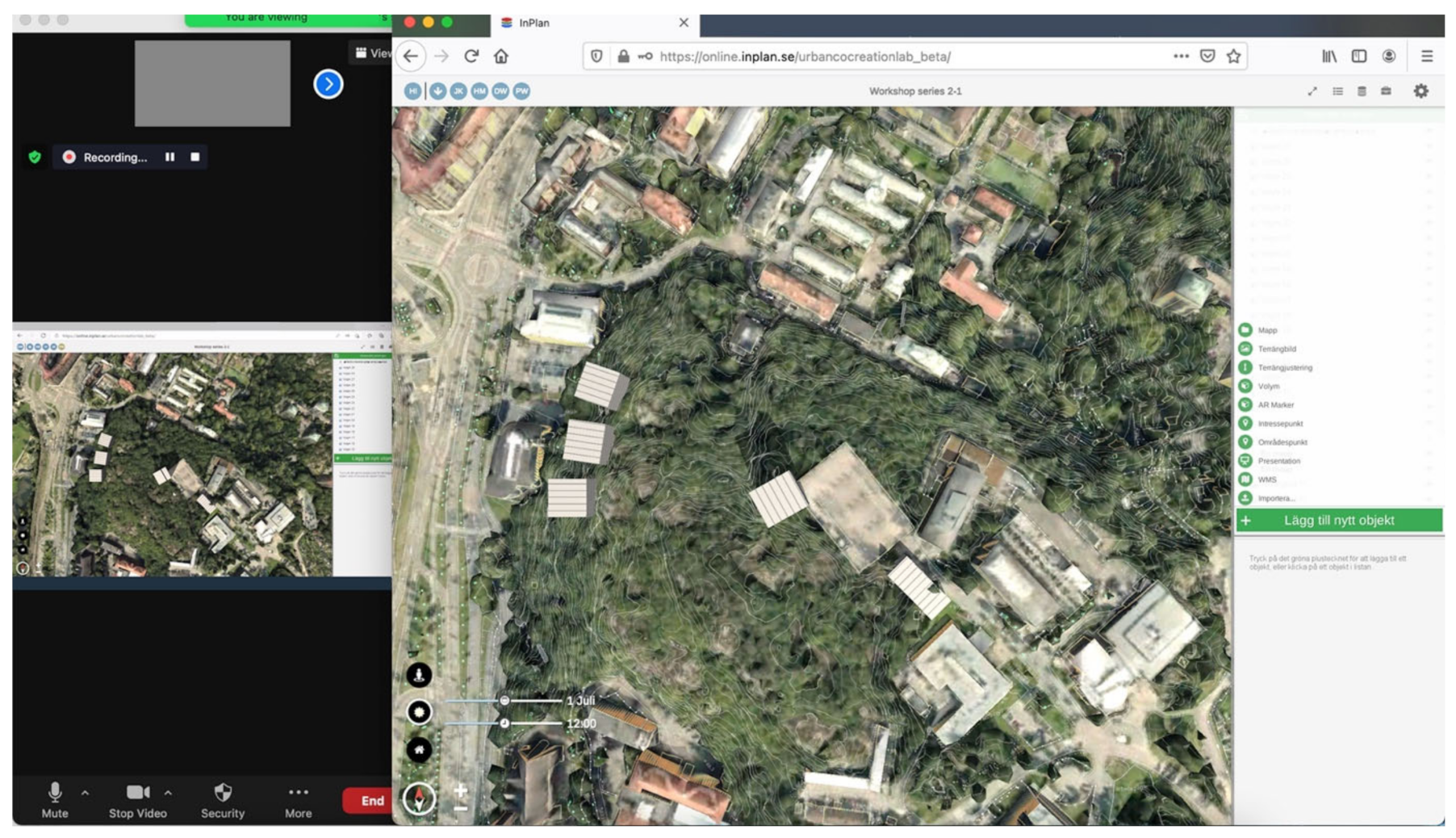Select Volym from the object type list

coord(1268,386)
